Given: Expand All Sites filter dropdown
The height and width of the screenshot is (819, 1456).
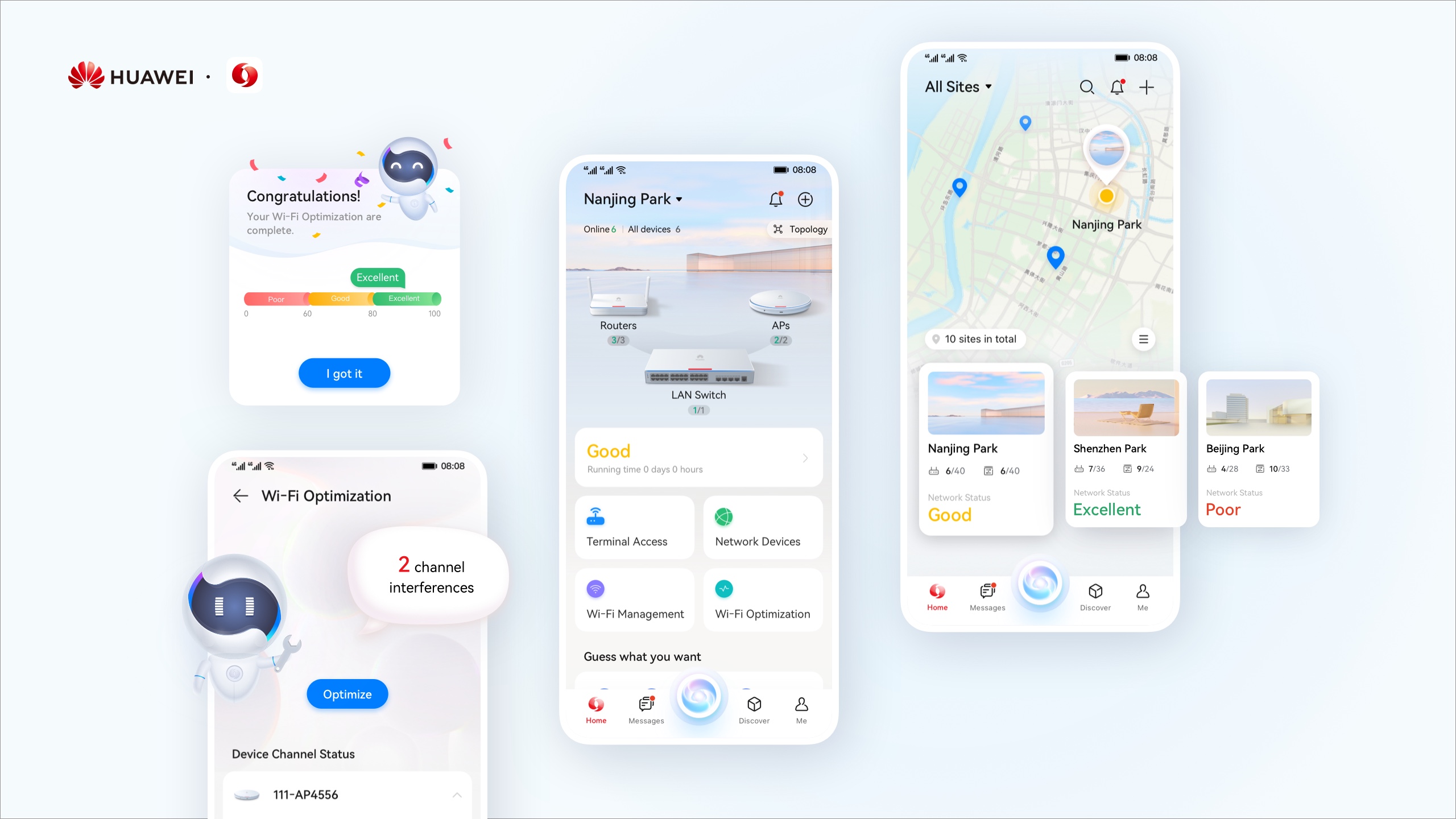Looking at the screenshot, I should 955,89.
